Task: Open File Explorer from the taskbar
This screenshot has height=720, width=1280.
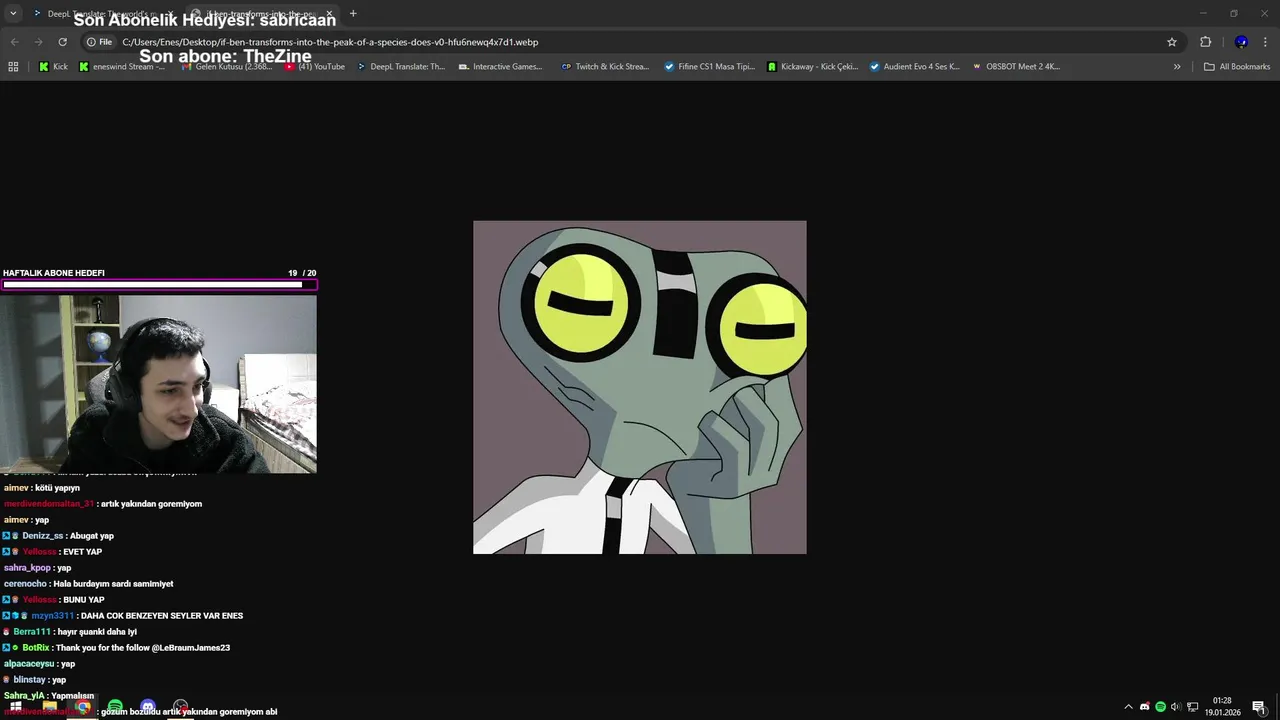Action: (x=49, y=707)
